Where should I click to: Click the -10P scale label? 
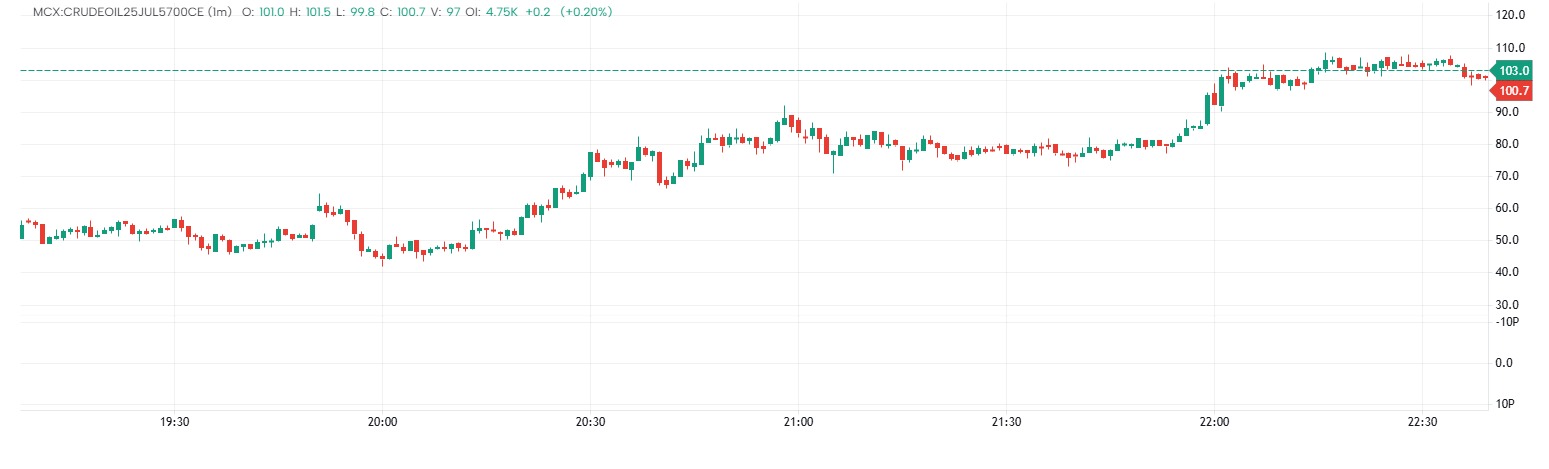coord(1508,321)
